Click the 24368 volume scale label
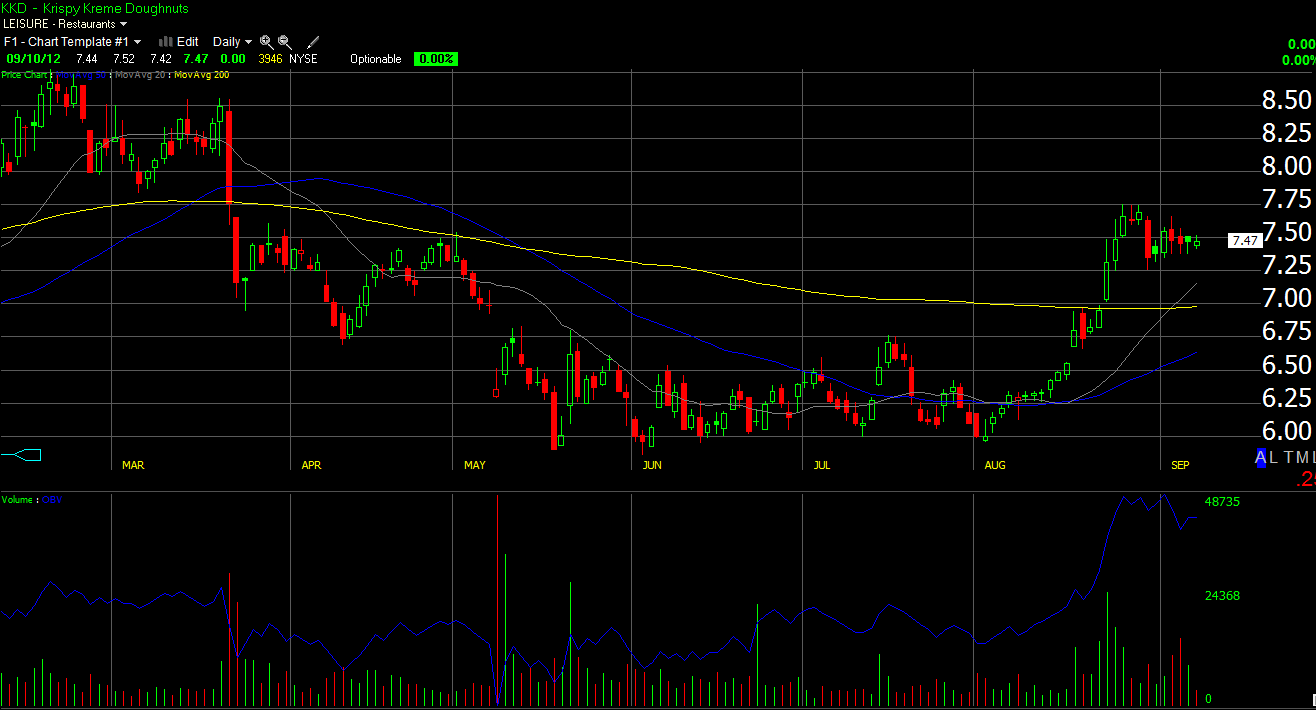The width and height of the screenshot is (1316, 710). pos(1224,596)
